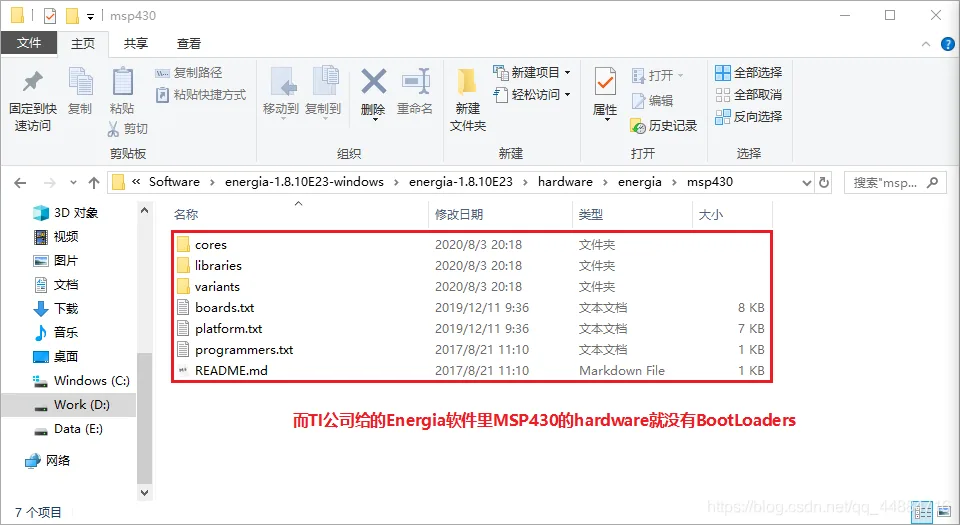960x525 pixels.
Task: Select Home (主页) ribbon tab
Action: pos(83,43)
